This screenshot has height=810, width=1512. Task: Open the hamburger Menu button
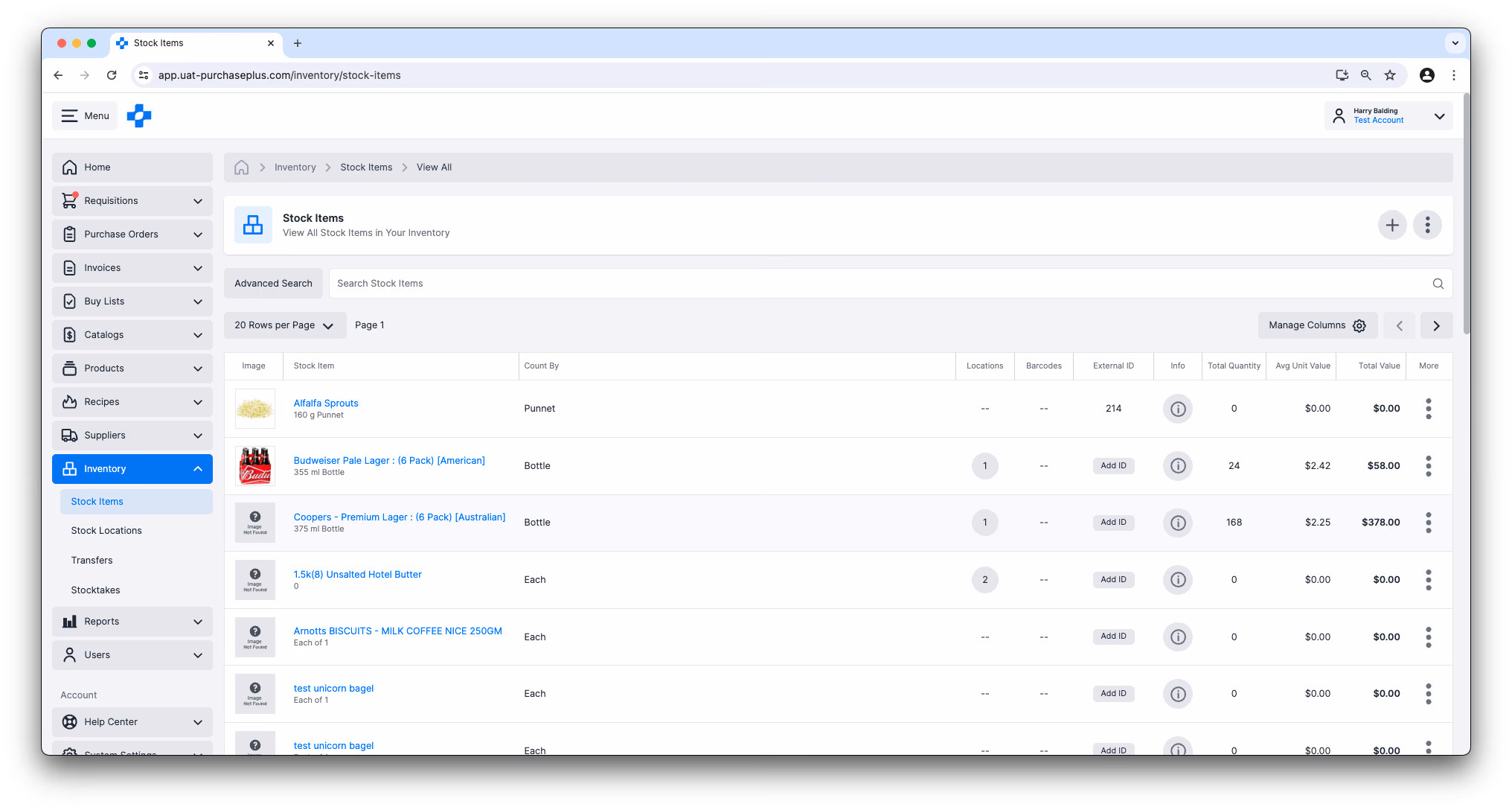[x=85, y=116]
